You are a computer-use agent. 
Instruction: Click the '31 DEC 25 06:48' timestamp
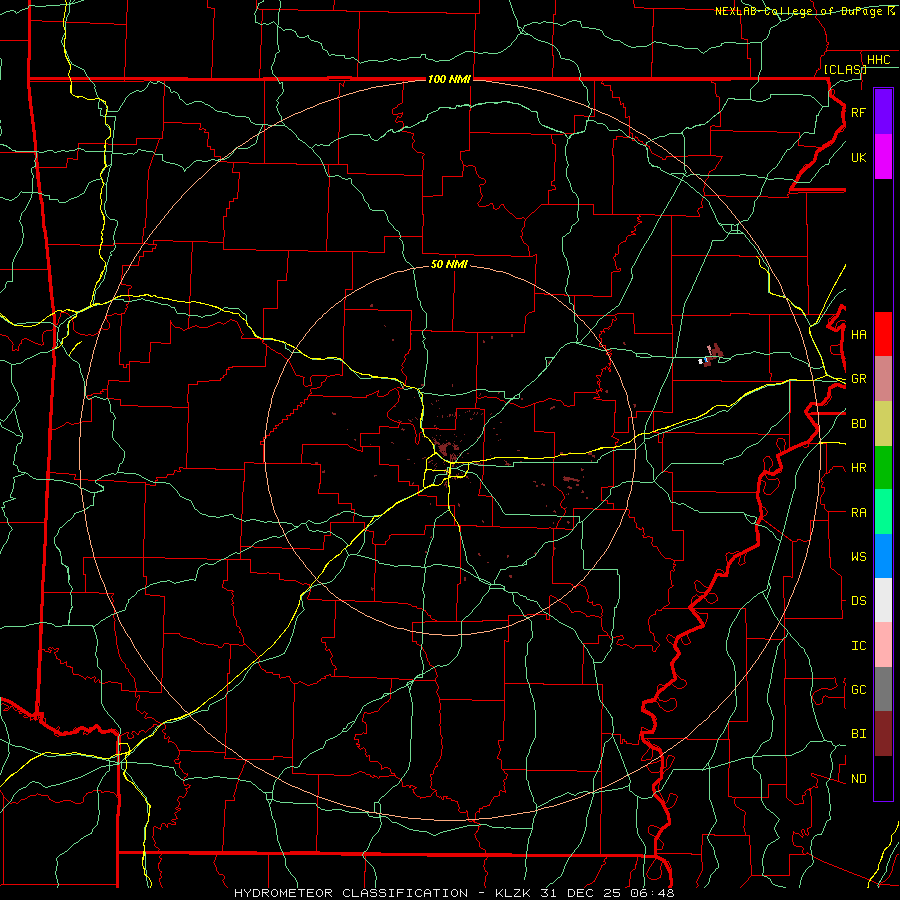pos(606,893)
